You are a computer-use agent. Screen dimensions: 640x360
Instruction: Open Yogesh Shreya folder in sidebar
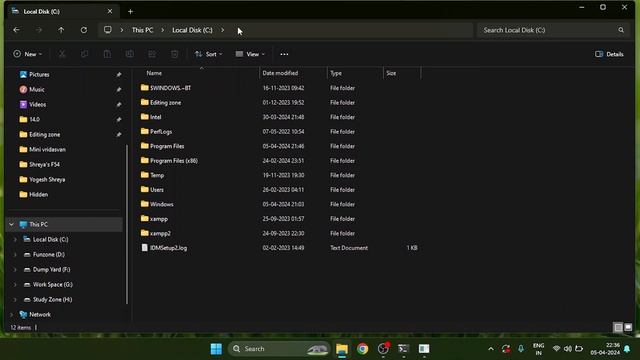click(47, 180)
